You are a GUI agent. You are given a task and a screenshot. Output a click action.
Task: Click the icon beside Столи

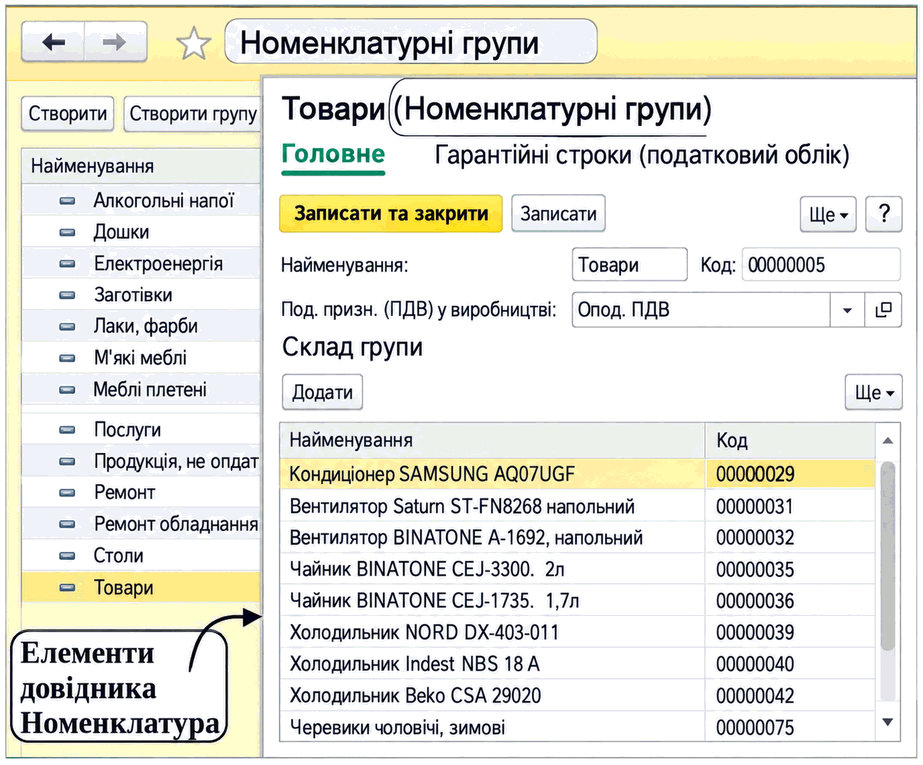click(68, 556)
